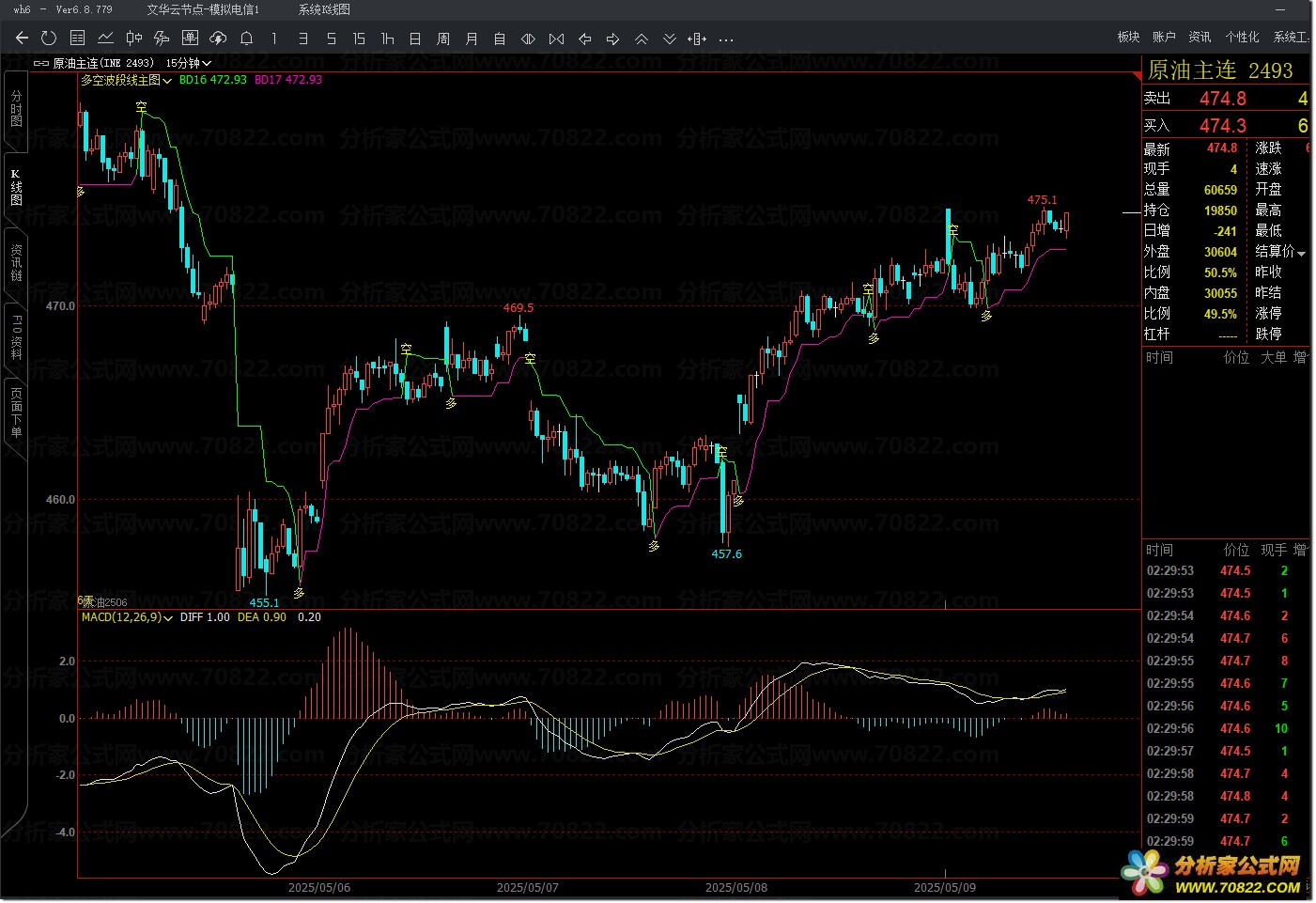Click the DIFF 1.00 value in MACD header
Screen dimensions: 1316x903
coord(205,617)
